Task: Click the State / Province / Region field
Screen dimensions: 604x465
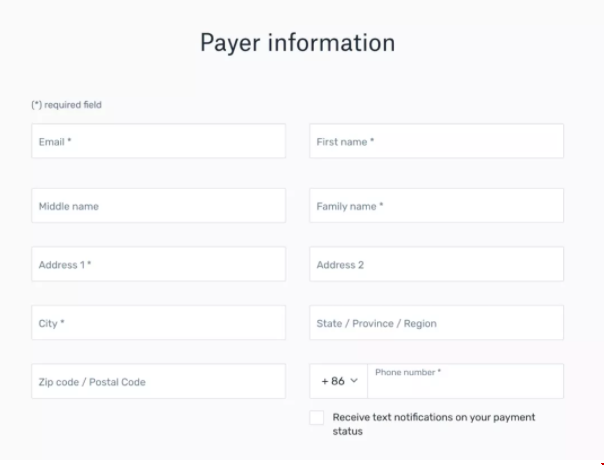Action: (x=436, y=323)
